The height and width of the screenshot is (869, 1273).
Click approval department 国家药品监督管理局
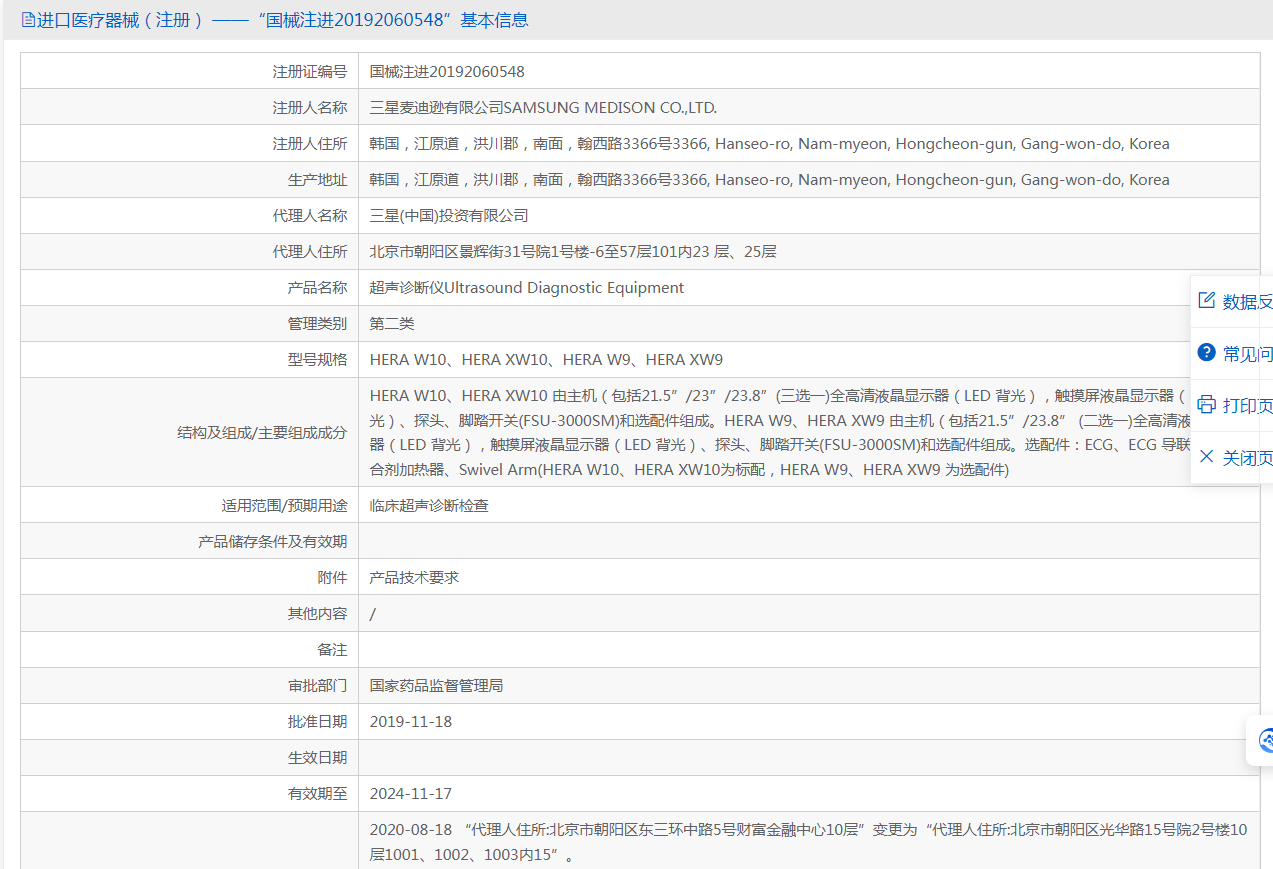coord(436,686)
